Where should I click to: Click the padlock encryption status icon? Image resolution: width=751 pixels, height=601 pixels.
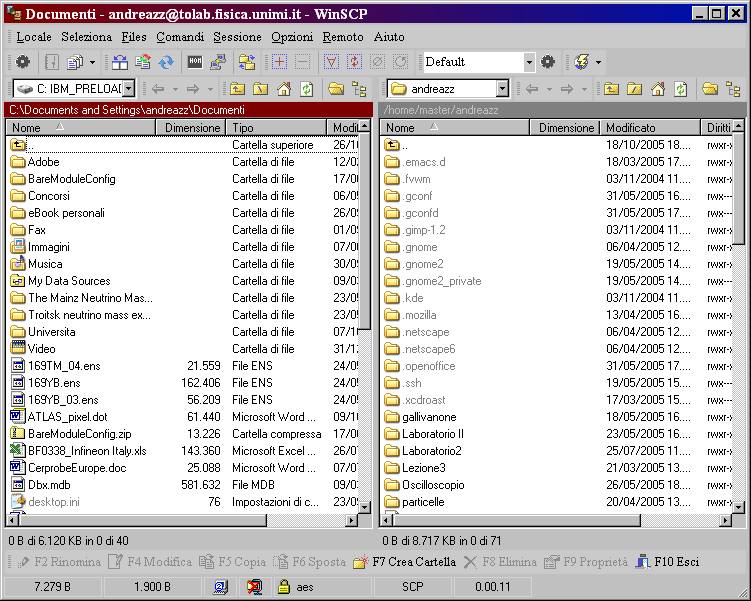[284, 586]
